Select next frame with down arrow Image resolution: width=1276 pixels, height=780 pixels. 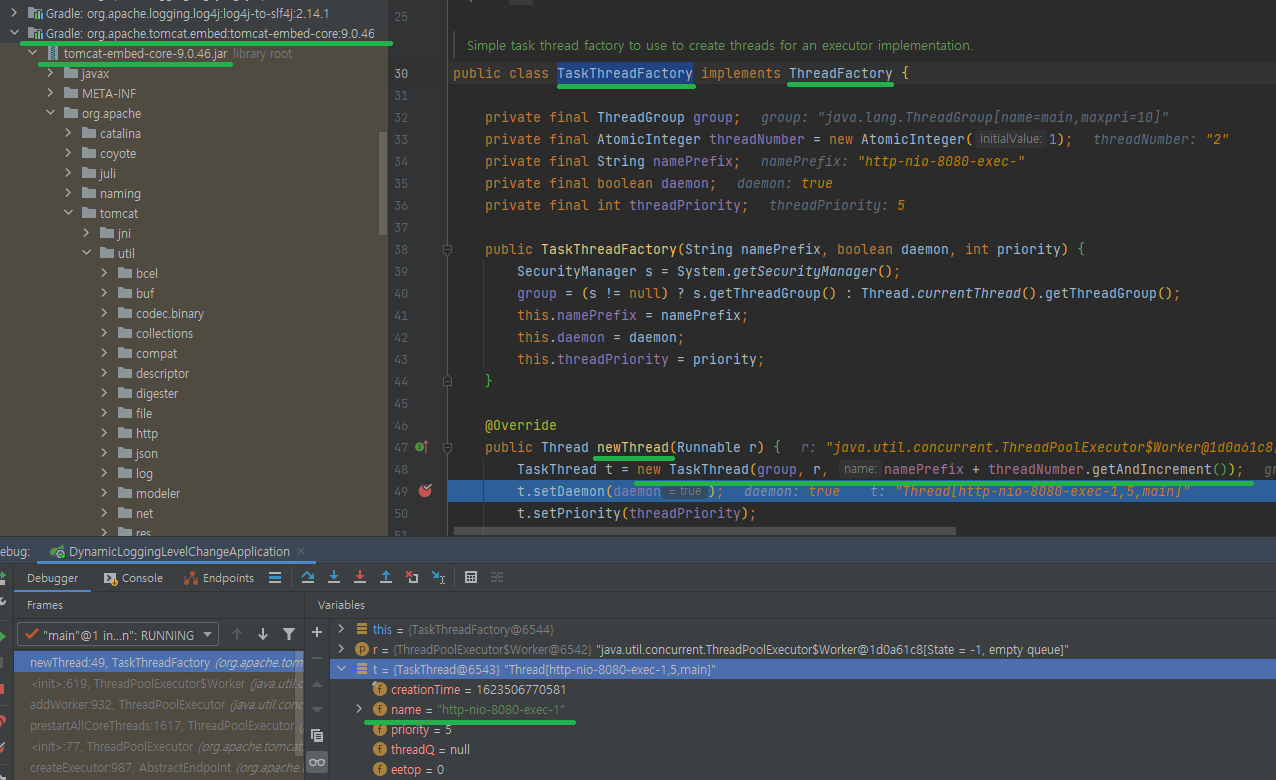pos(263,634)
